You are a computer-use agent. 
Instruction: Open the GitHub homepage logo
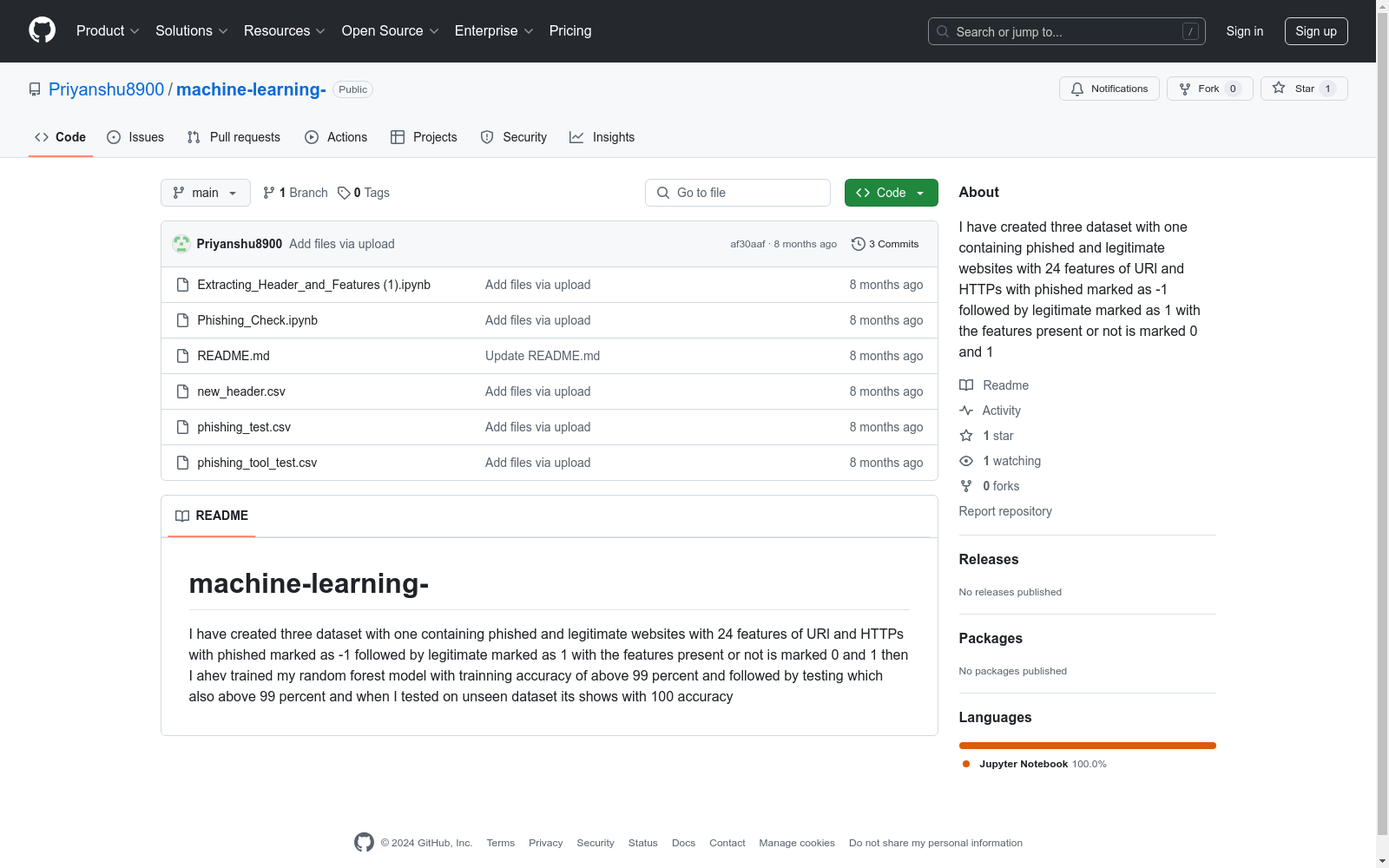[x=42, y=30]
